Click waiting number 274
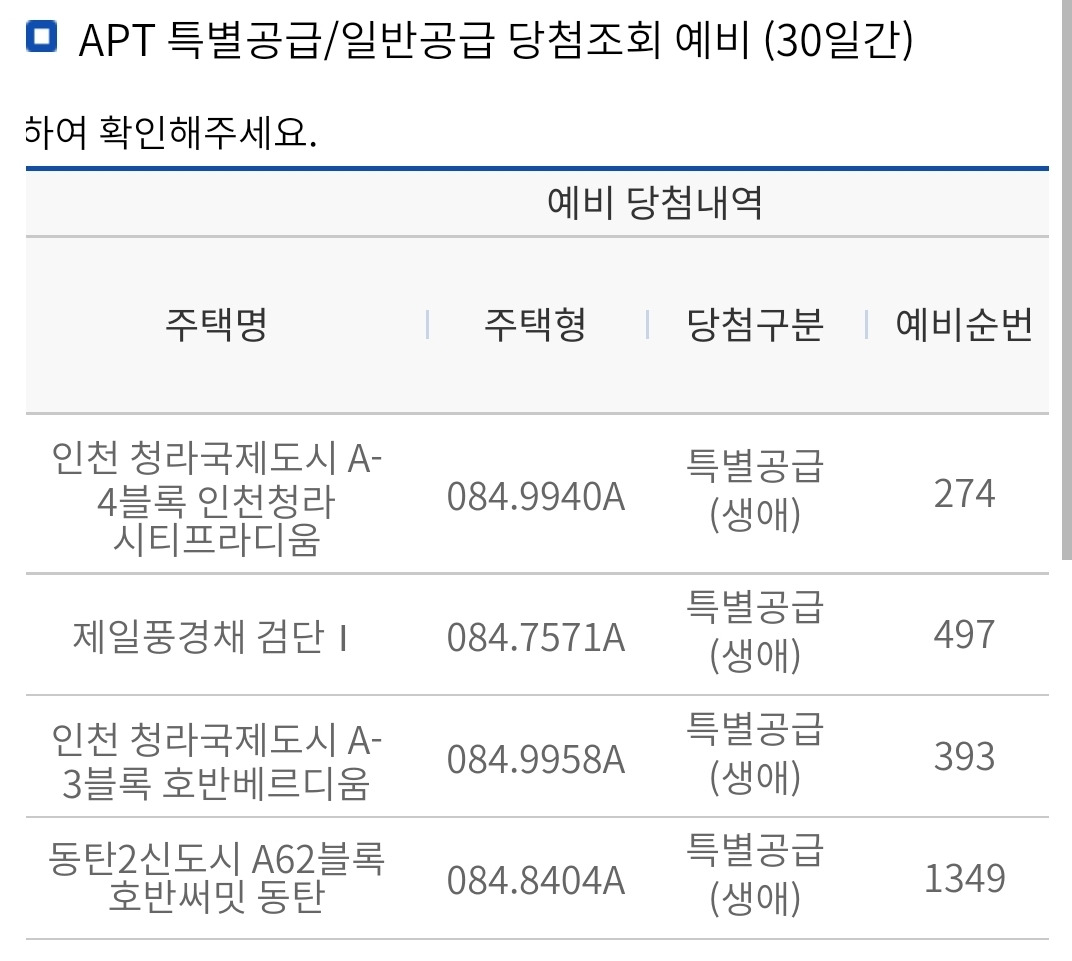1072x961 pixels. (x=964, y=493)
